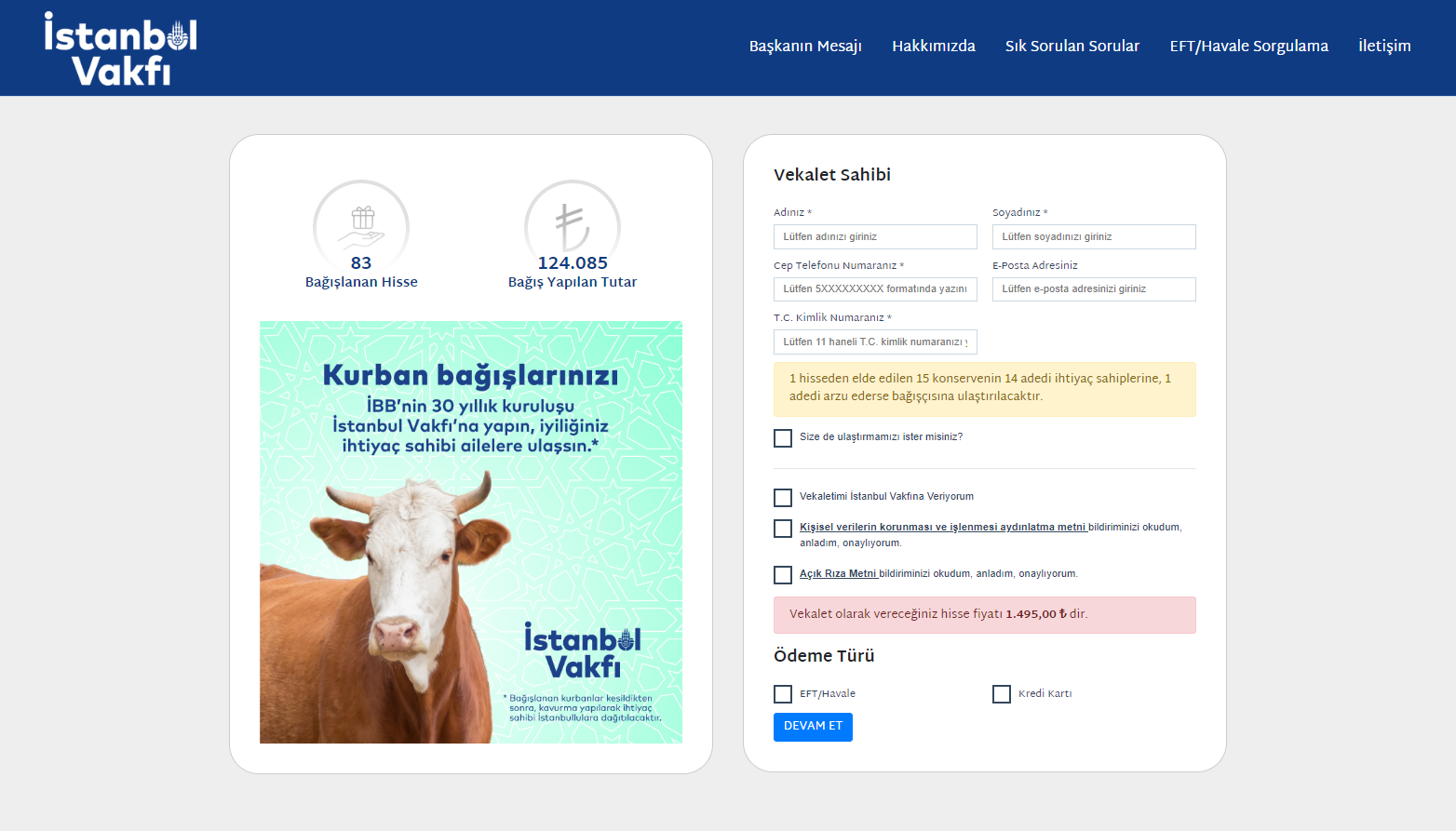Image resolution: width=1456 pixels, height=831 pixels.
Task: Go to the Hakkımızda page
Action: click(933, 47)
